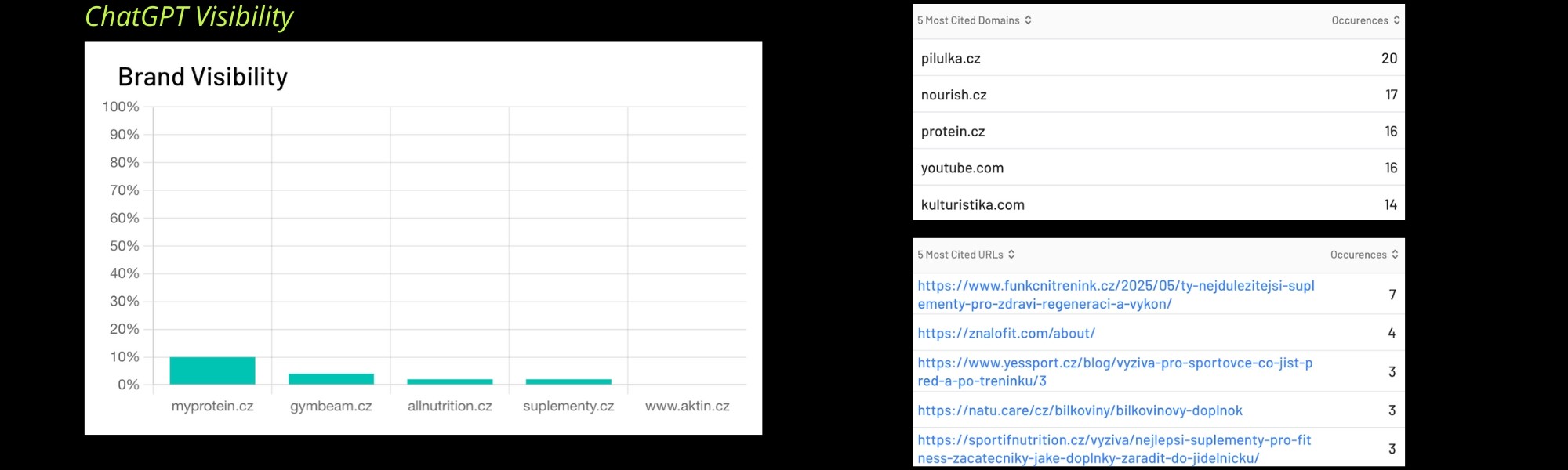Click the suplementy.cz axis label

tap(568, 406)
